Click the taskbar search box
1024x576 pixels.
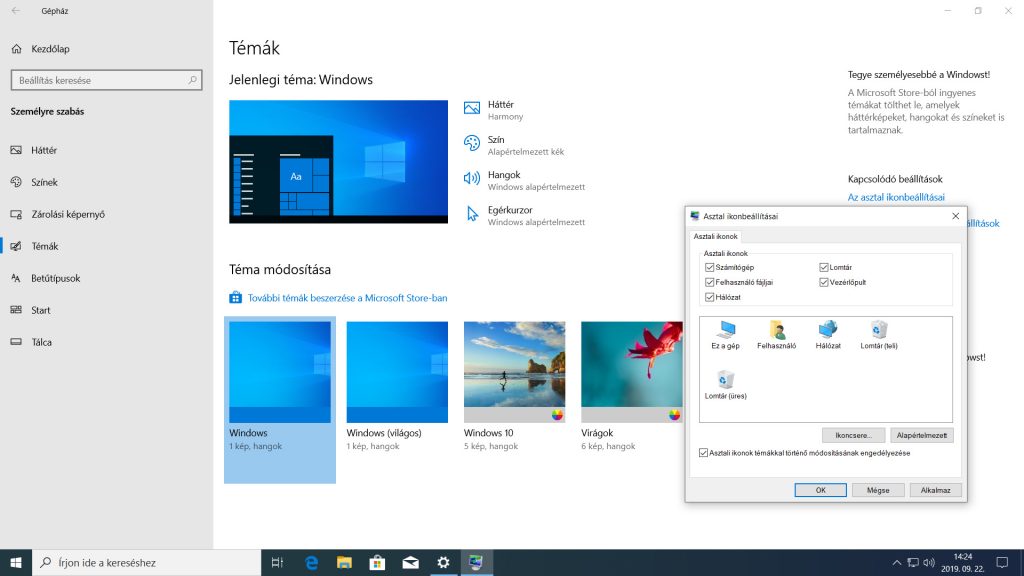coord(146,562)
